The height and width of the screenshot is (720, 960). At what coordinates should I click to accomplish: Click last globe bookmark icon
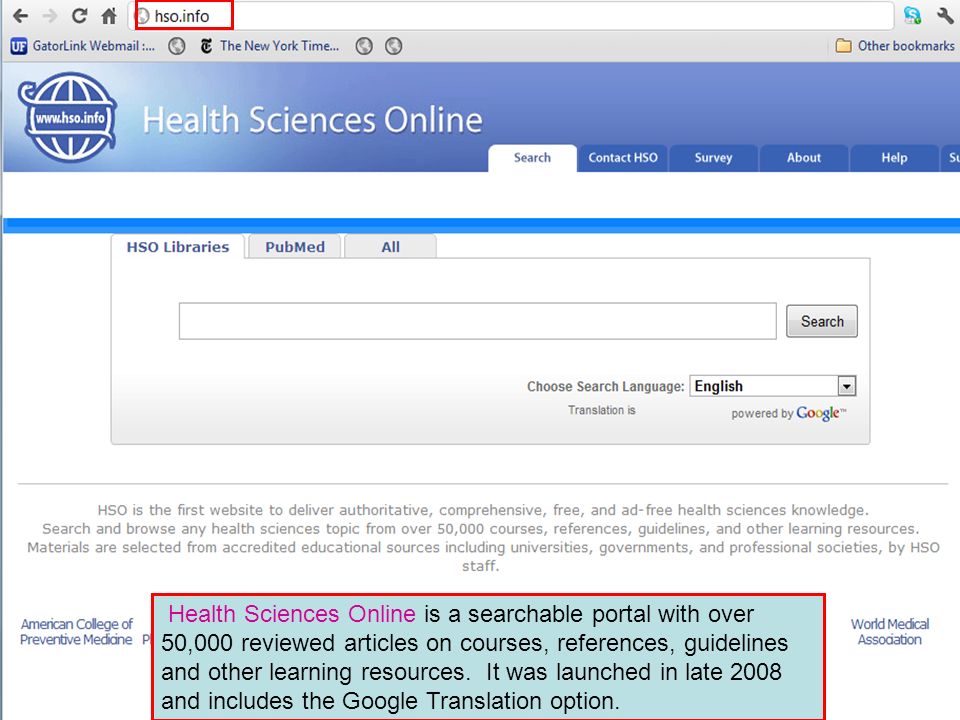point(394,46)
